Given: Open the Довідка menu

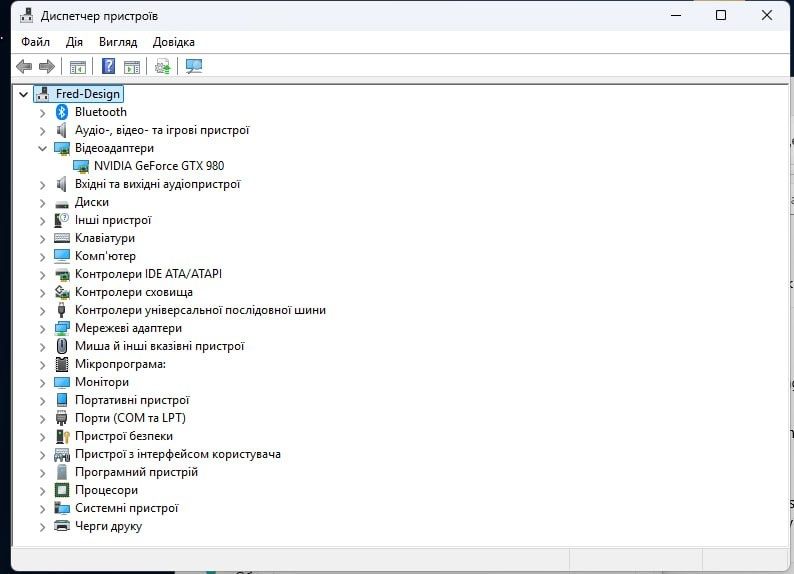Looking at the screenshot, I should click(174, 42).
